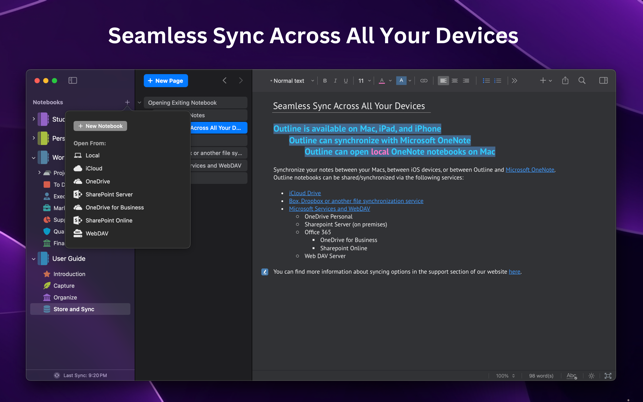Toggle the sidebar visibility icon
Viewport: 643px width, 402px height.
(x=73, y=80)
